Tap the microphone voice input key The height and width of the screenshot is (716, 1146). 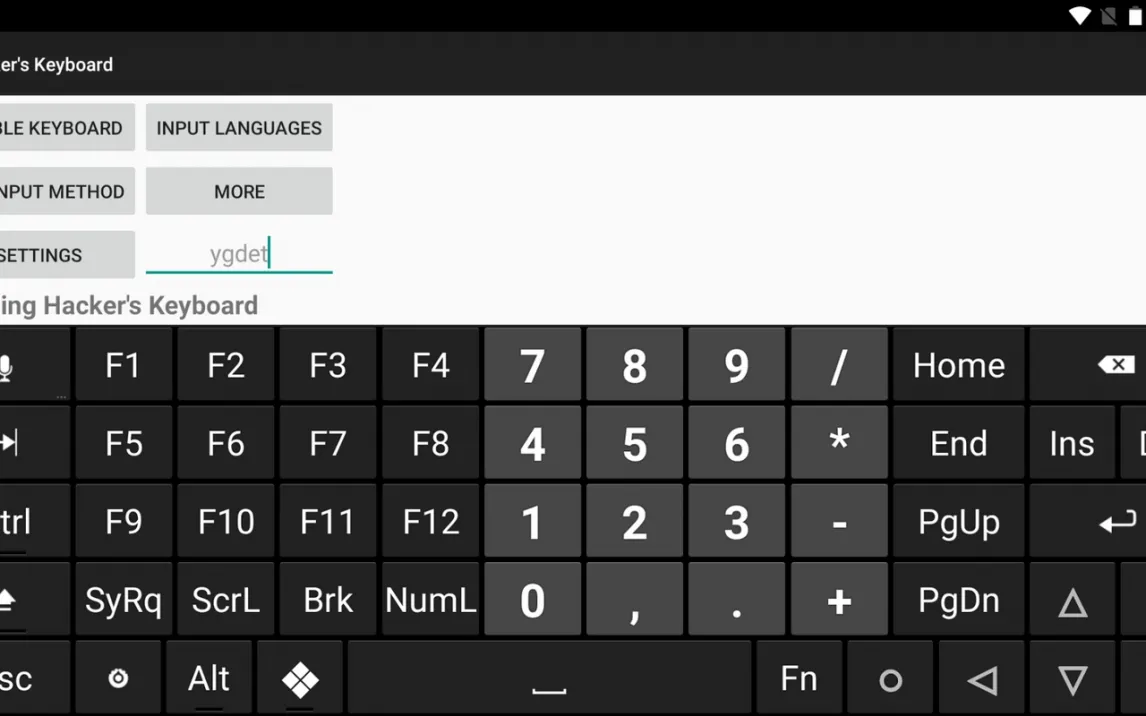pos(6,365)
